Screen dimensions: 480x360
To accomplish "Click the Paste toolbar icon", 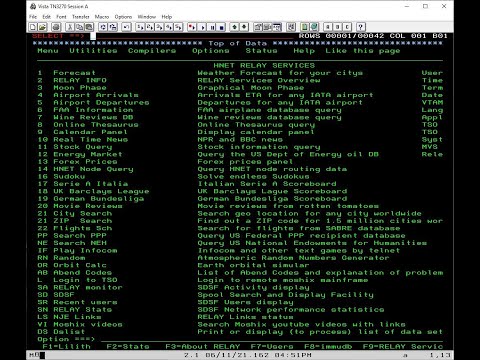I will [89, 27].
